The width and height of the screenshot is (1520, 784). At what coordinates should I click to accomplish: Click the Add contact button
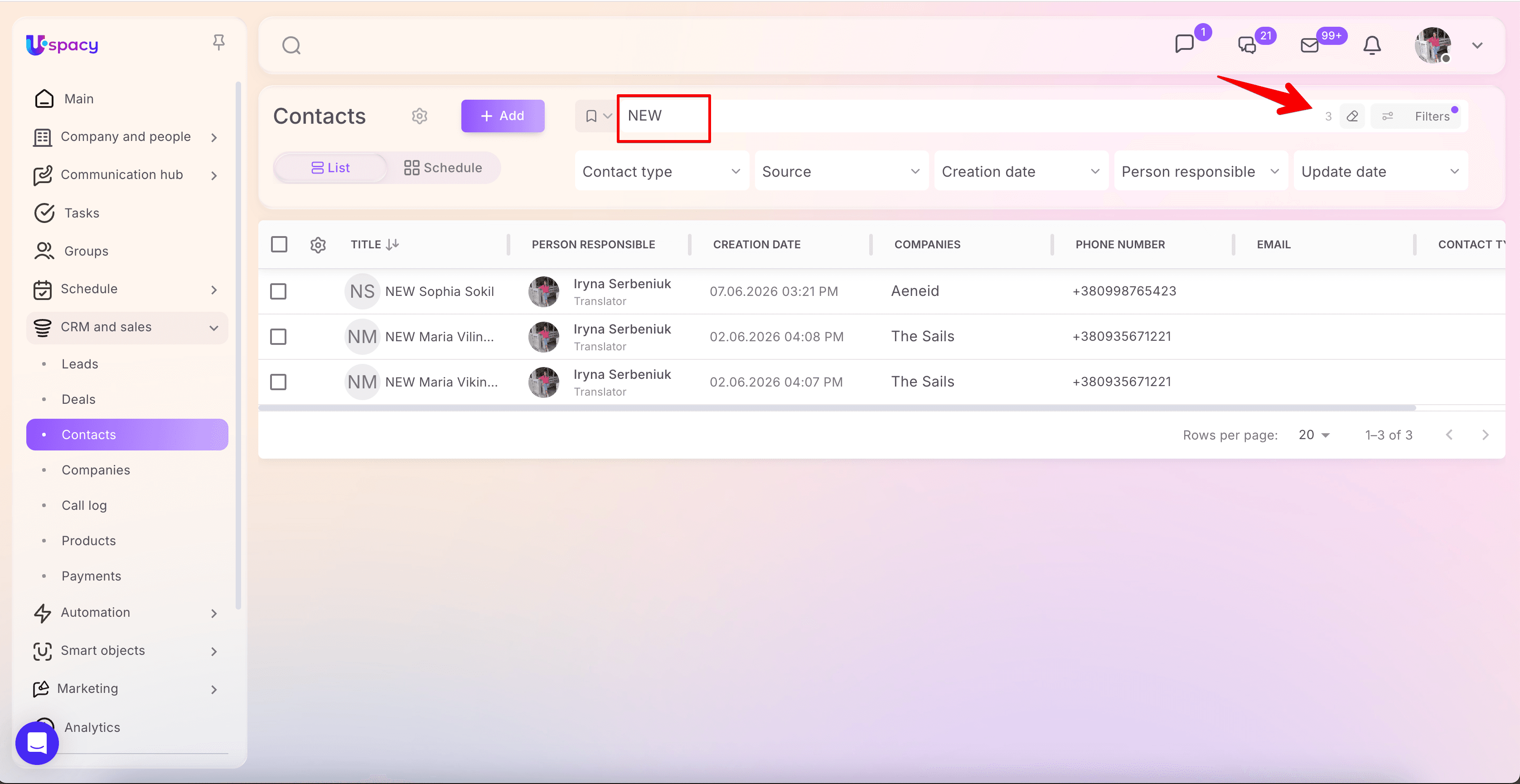click(503, 116)
